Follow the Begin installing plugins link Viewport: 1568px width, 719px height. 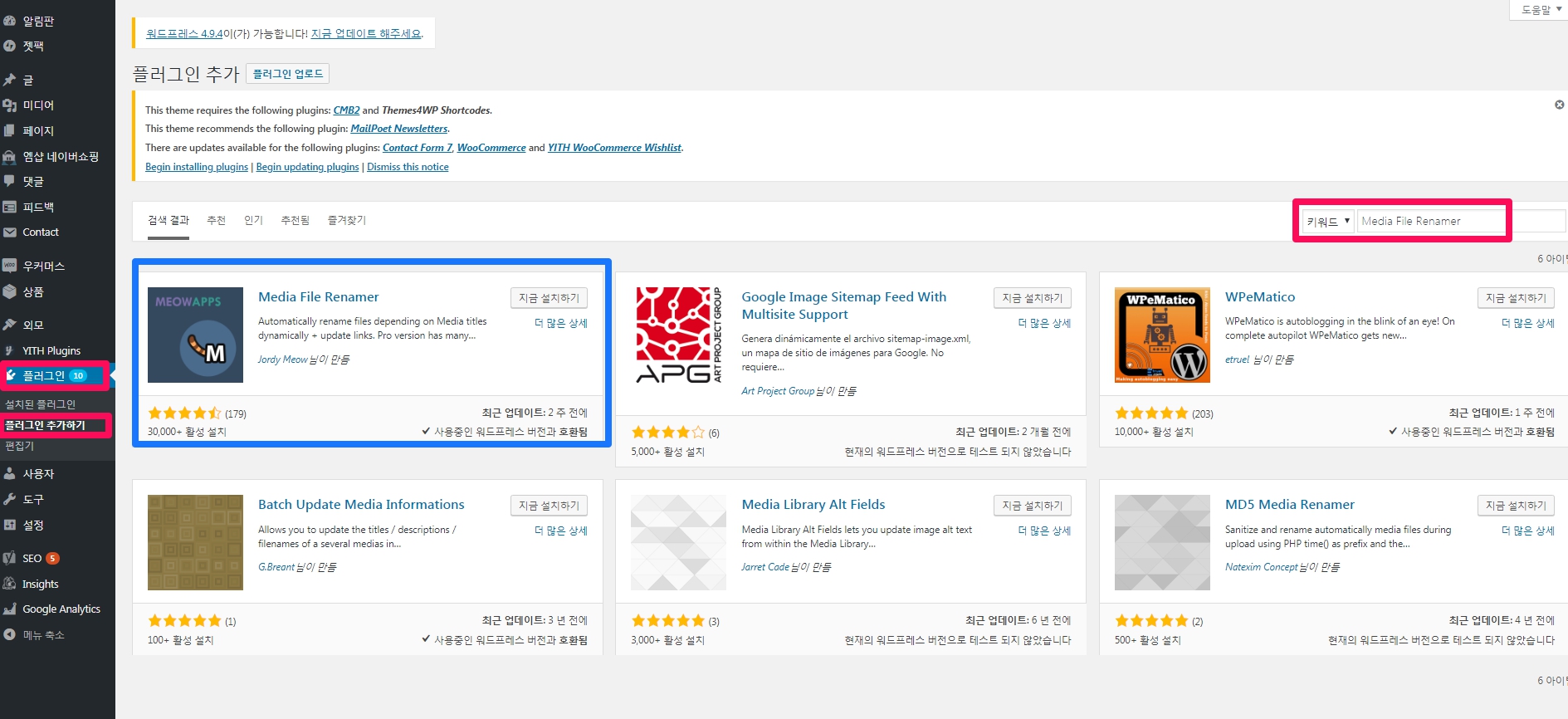(x=197, y=167)
